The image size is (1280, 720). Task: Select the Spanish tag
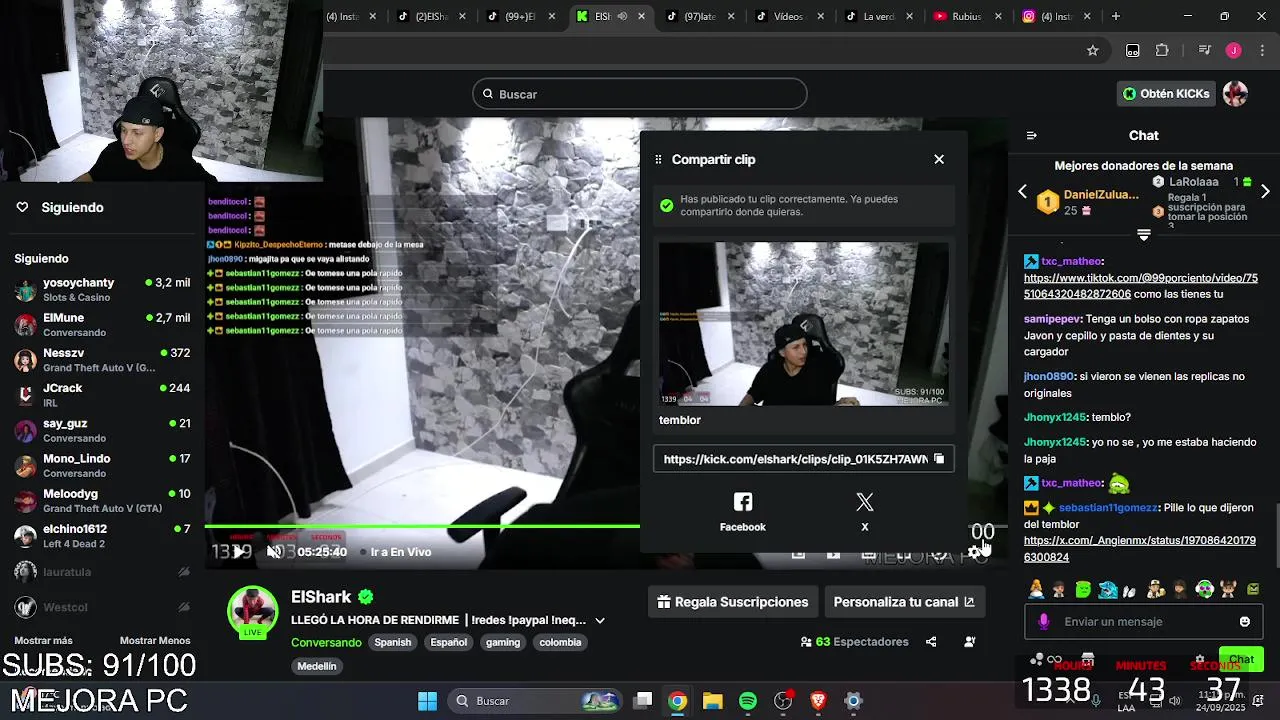pyautogui.click(x=393, y=642)
